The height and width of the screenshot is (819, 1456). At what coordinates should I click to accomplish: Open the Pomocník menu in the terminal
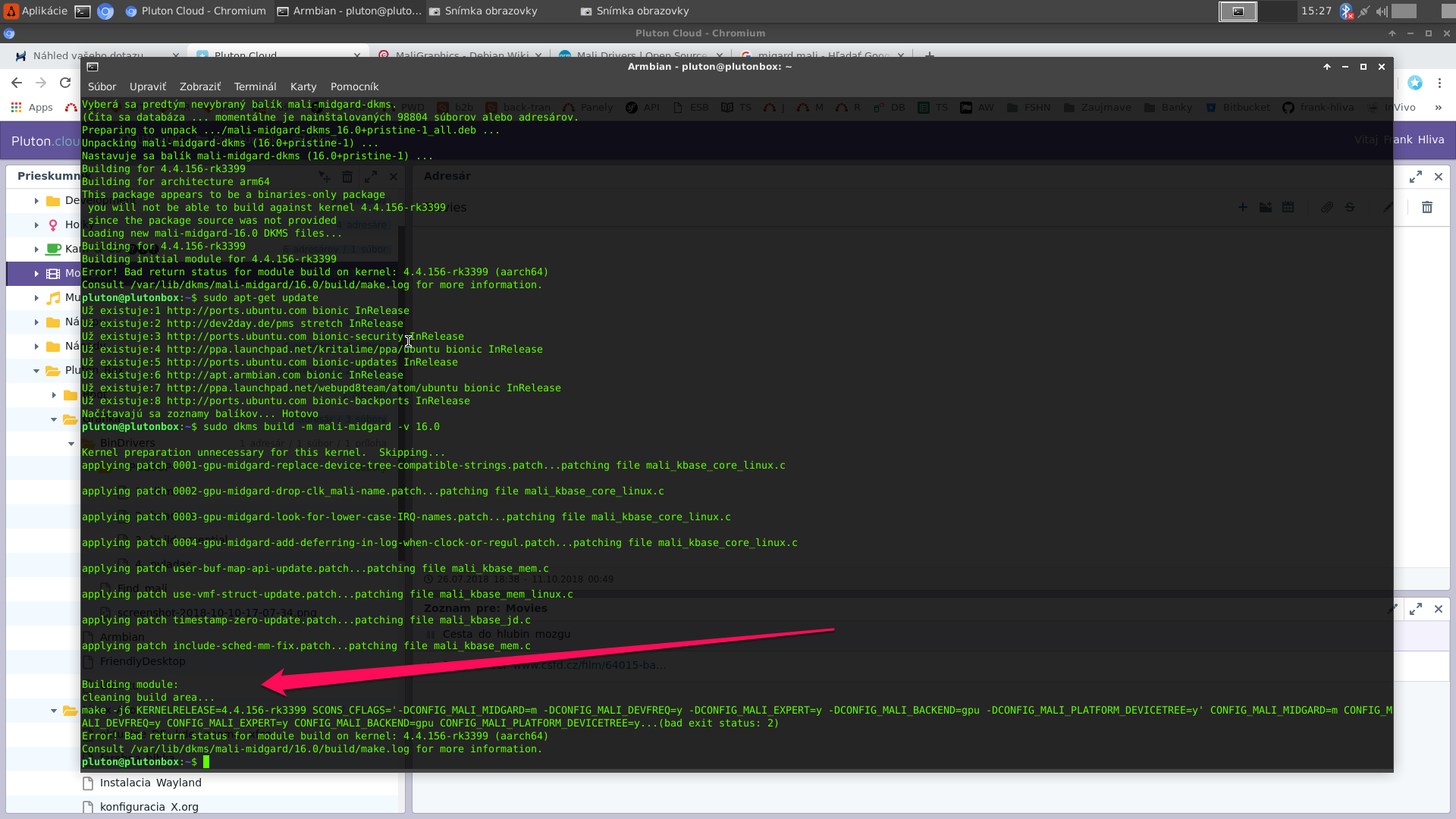(x=354, y=86)
